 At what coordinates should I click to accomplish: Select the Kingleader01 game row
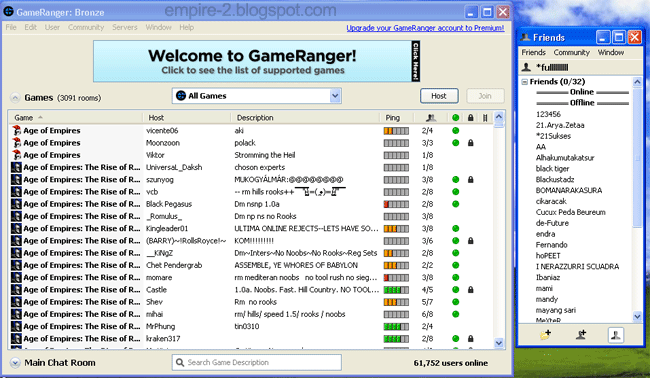251,228
